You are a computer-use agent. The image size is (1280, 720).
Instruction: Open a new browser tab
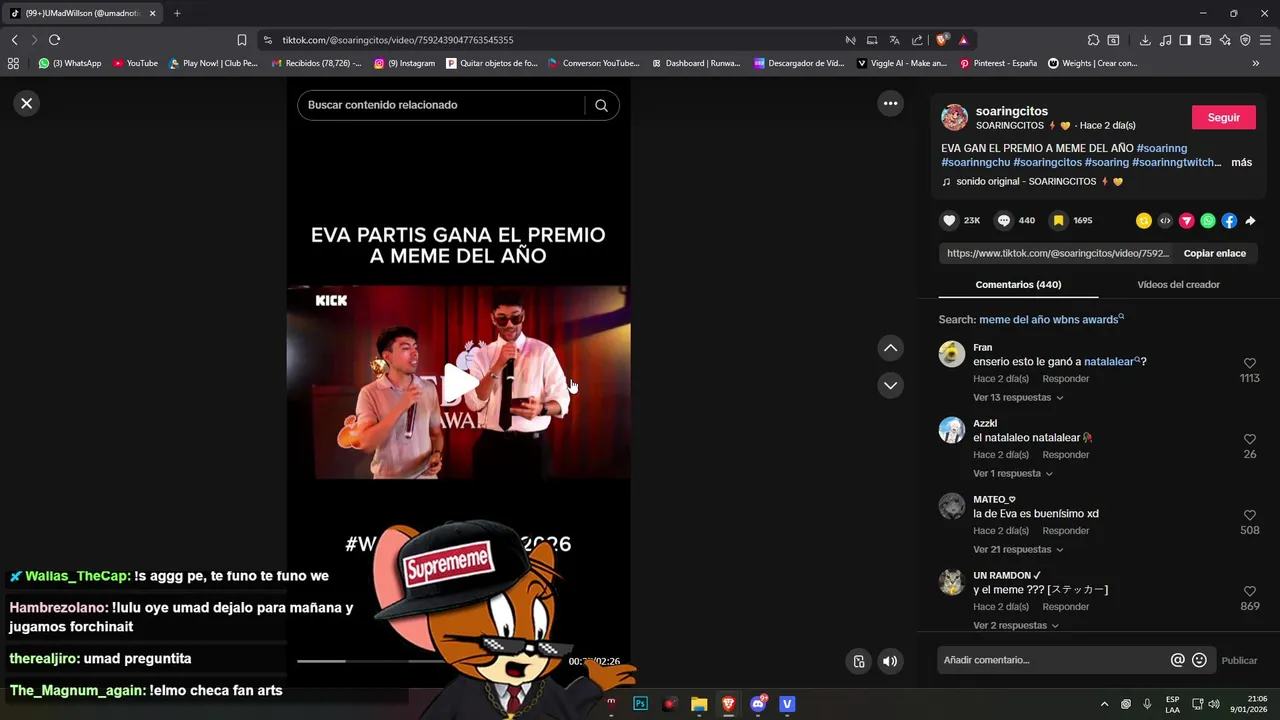[177, 13]
